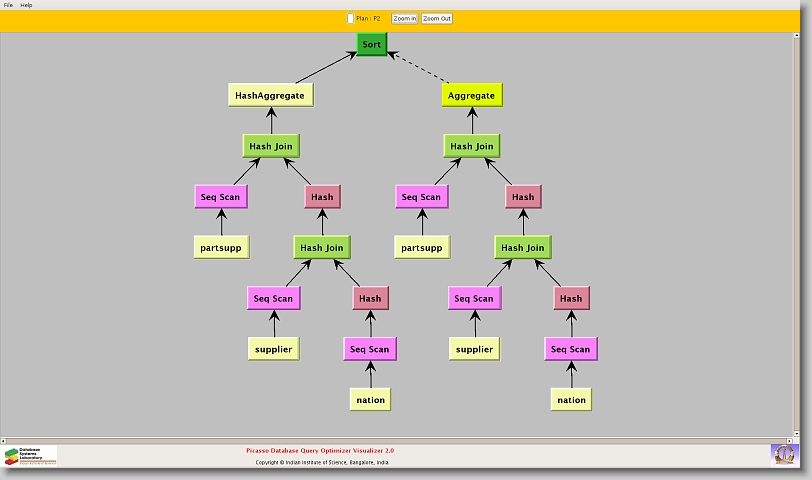The image size is (812, 480).
Task: Click the horizontal scrollbar below the plan canvas
Action: click(400, 438)
